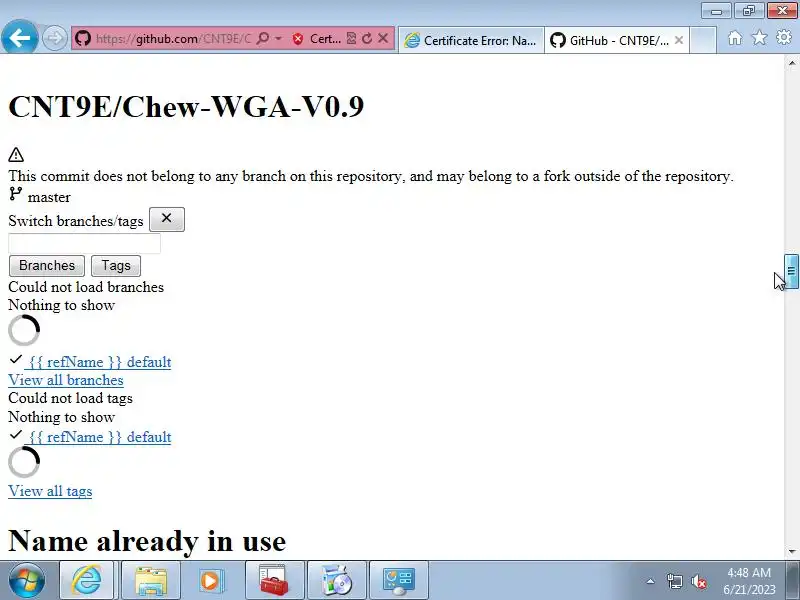Open the software disc installer taskbar icon
The height and width of the screenshot is (600, 800).
[x=337, y=580]
